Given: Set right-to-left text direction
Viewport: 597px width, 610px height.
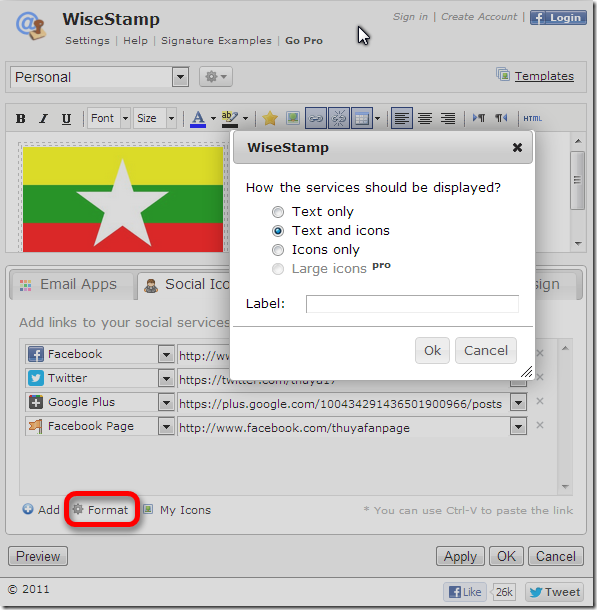Looking at the screenshot, I should coord(501,118).
